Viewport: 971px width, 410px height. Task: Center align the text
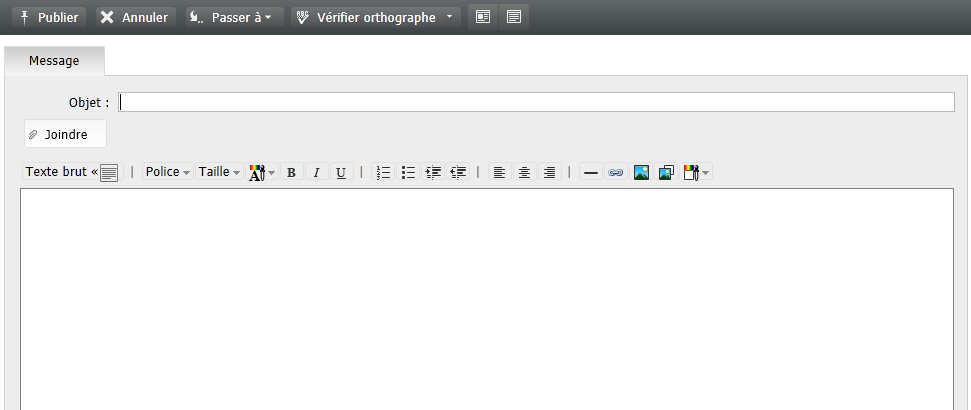coord(525,172)
